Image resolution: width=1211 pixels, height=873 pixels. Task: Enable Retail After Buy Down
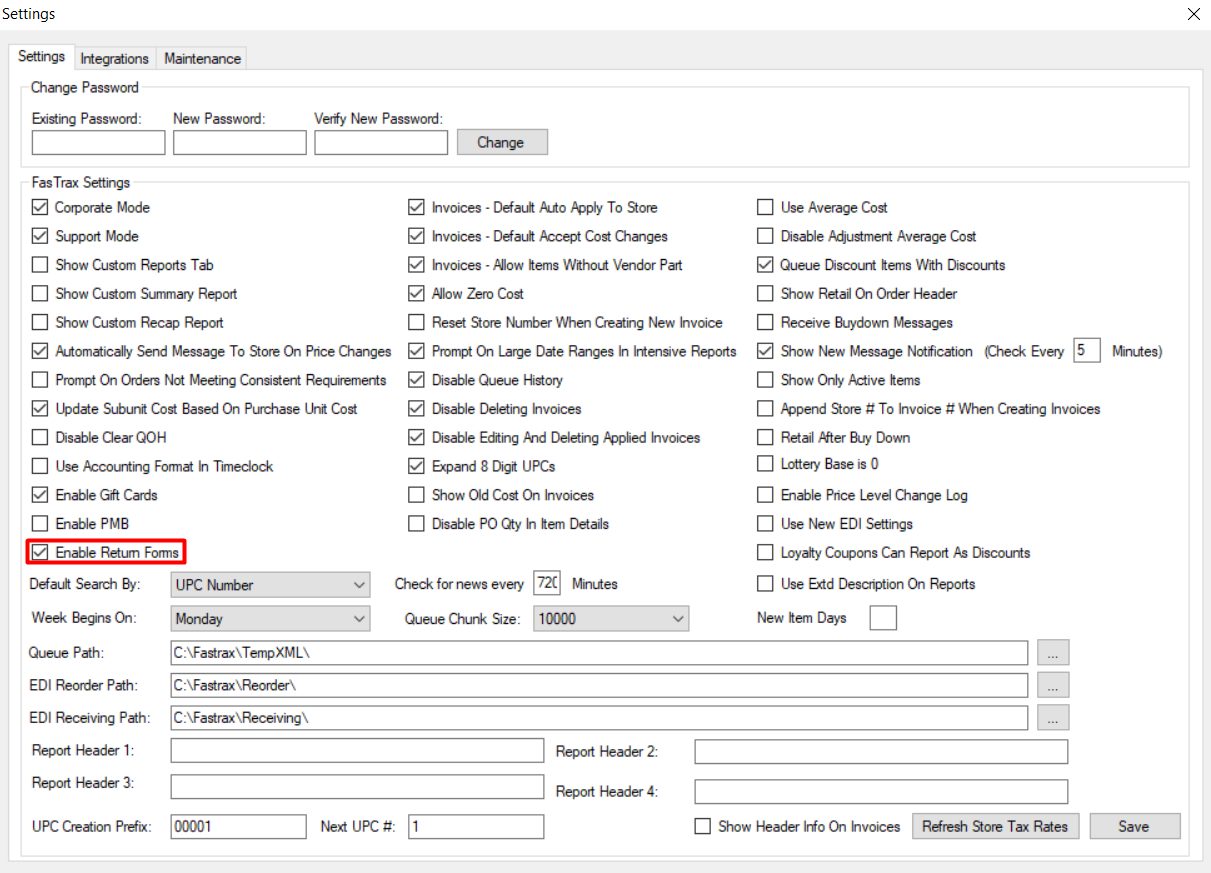click(x=765, y=437)
